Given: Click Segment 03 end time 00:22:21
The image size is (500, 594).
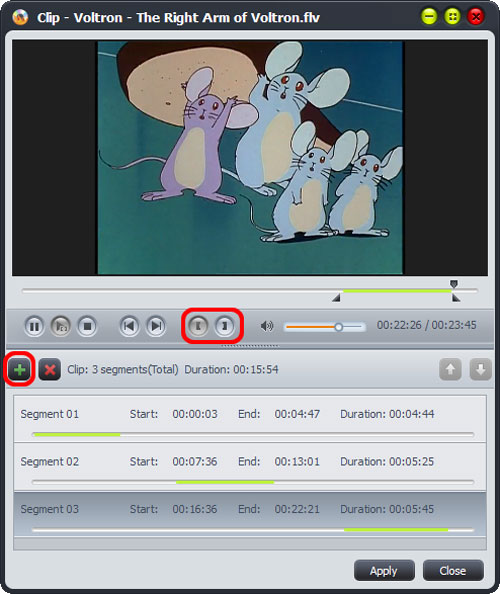Looking at the screenshot, I should tap(297, 509).
